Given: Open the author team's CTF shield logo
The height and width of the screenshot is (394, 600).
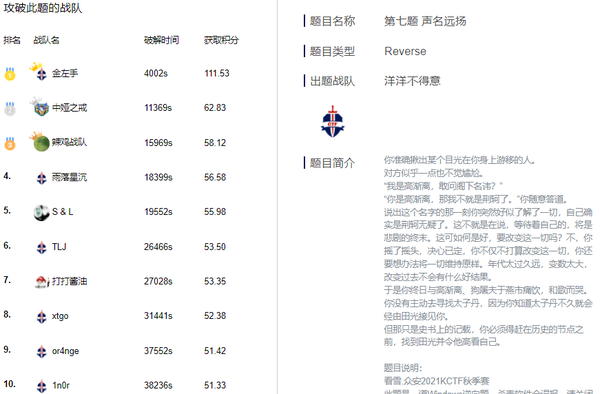Looking at the screenshot, I should [333, 122].
